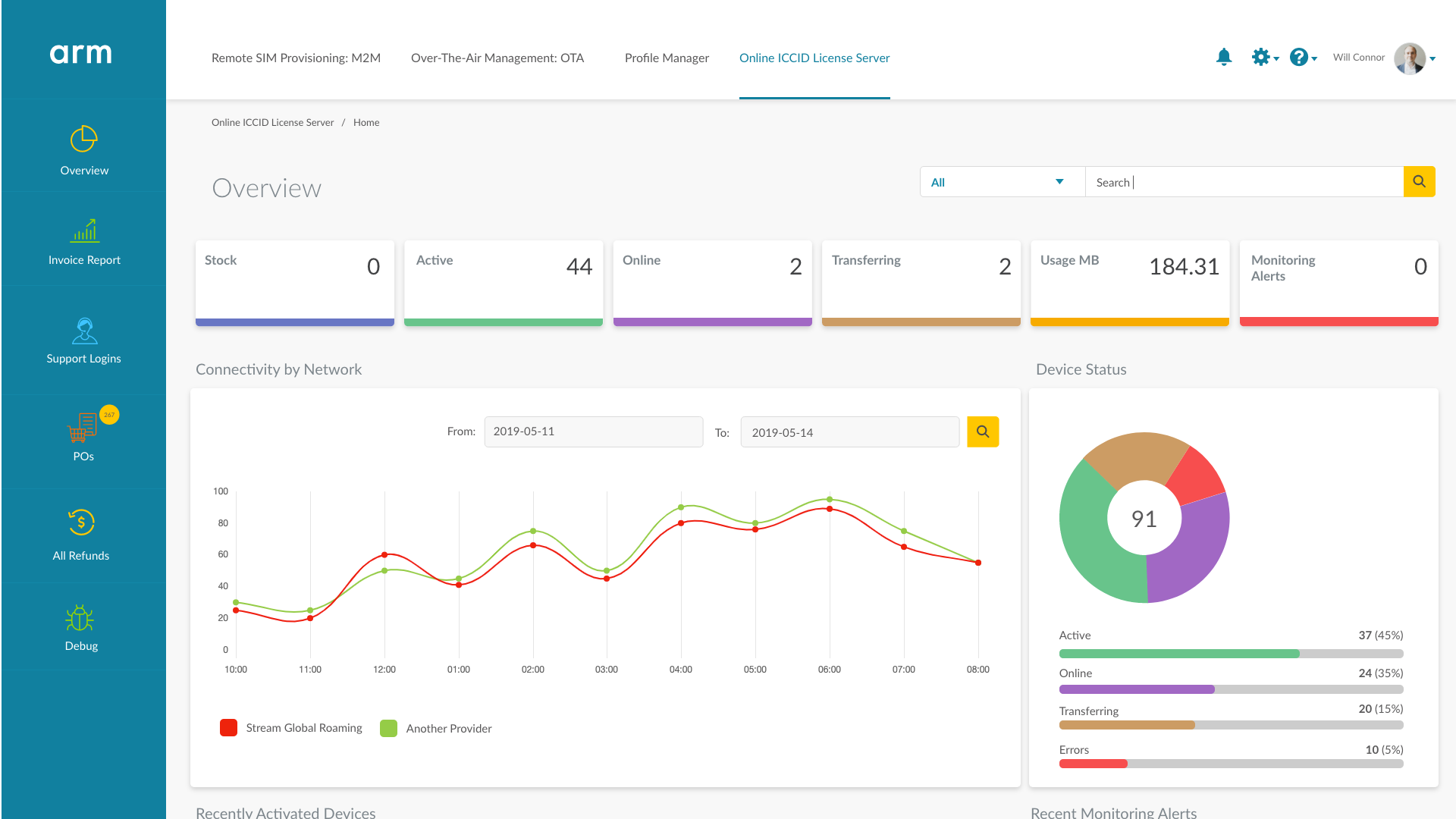1456x819 pixels.
Task: Open the settings gear menu
Action: [x=1264, y=57]
